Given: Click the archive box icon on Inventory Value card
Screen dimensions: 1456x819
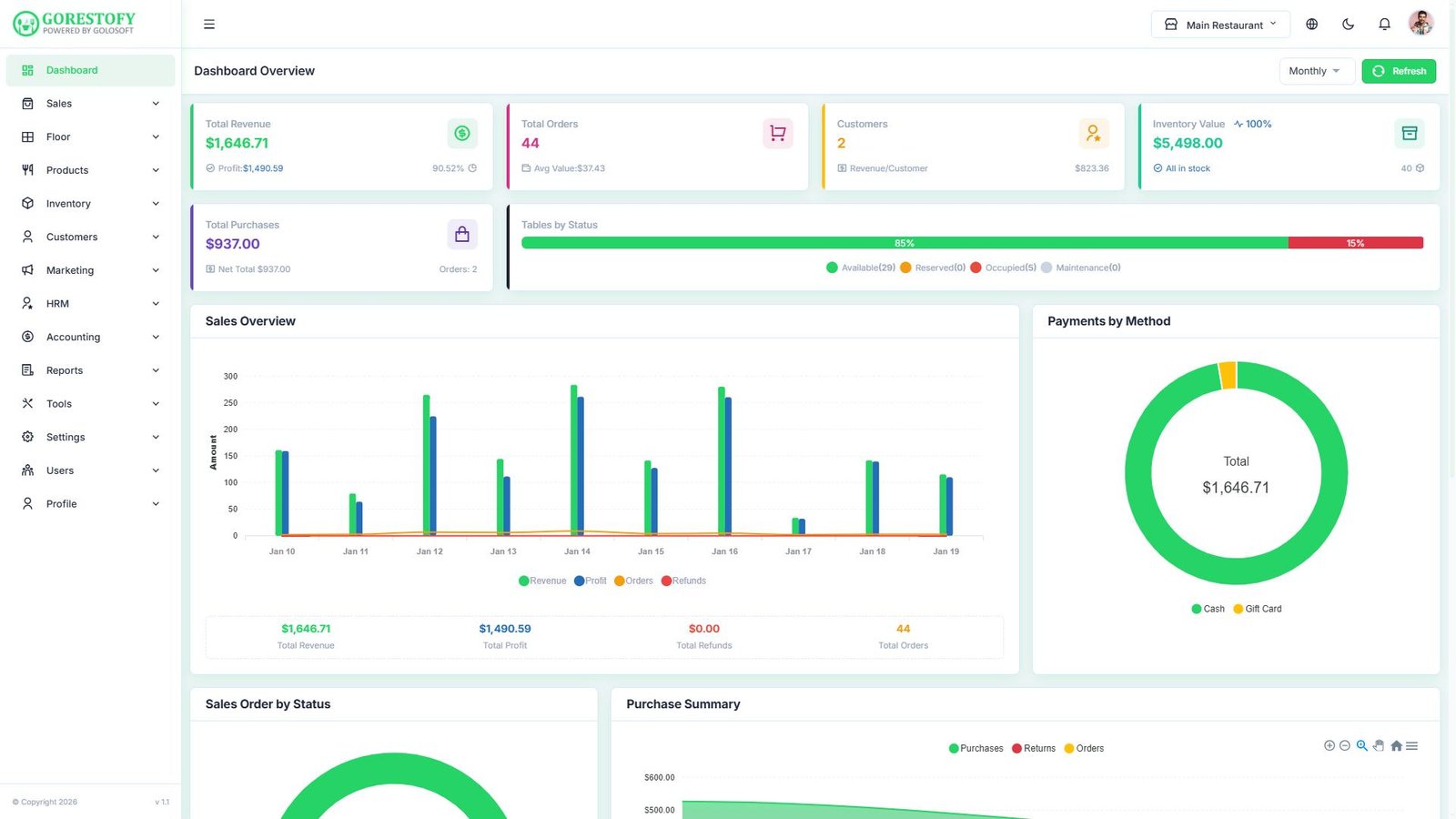Looking at the screenshot, I should point(1410,134).
